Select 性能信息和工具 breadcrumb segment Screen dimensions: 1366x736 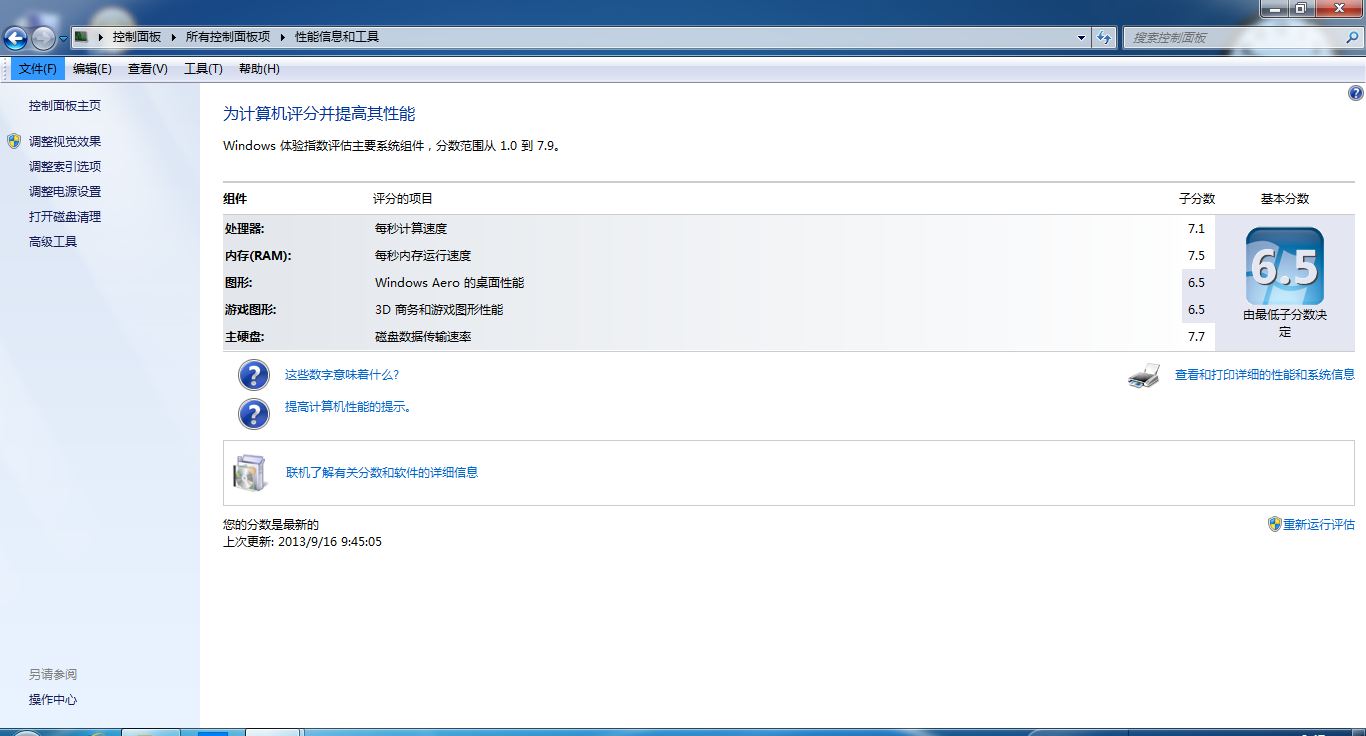337,37
